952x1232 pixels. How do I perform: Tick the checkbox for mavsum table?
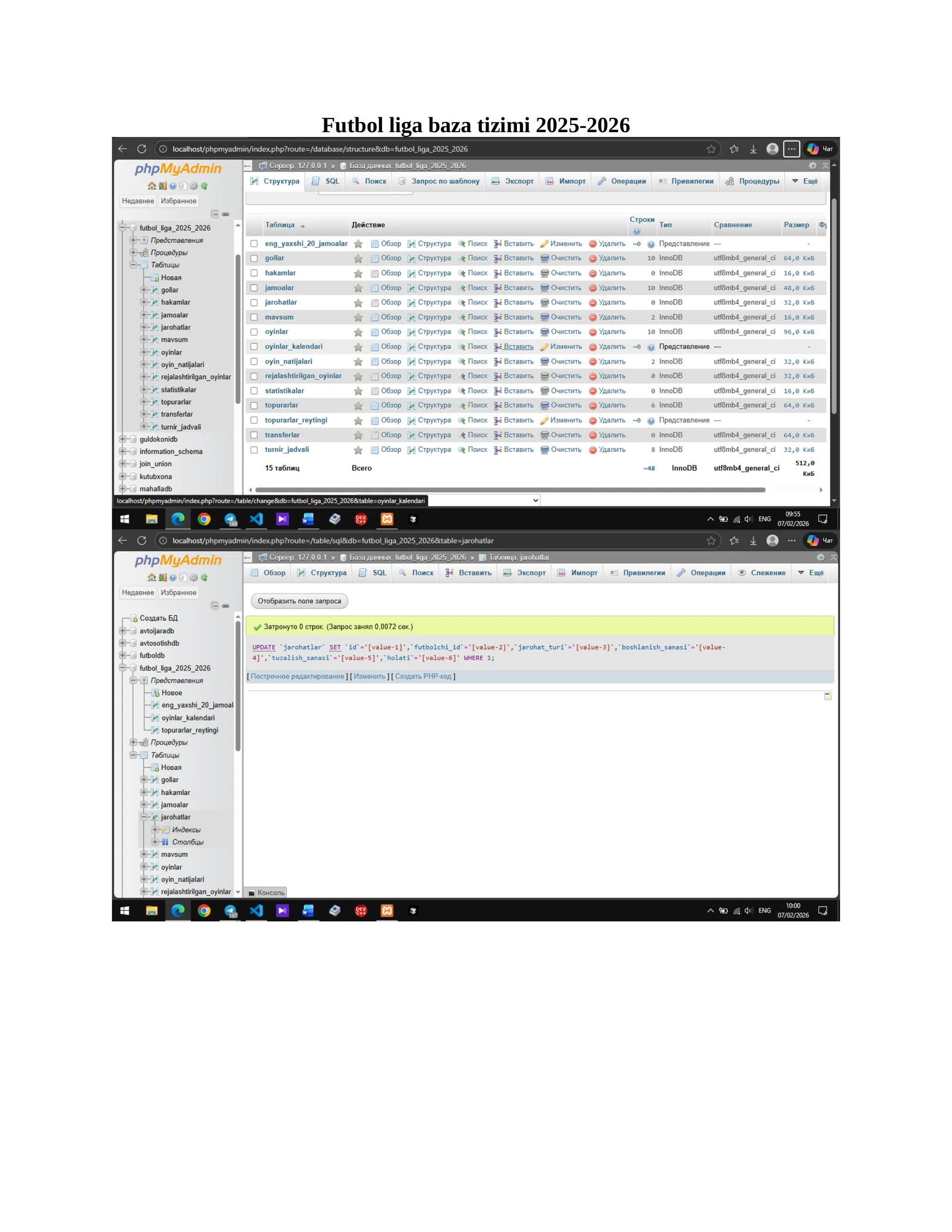254,317
